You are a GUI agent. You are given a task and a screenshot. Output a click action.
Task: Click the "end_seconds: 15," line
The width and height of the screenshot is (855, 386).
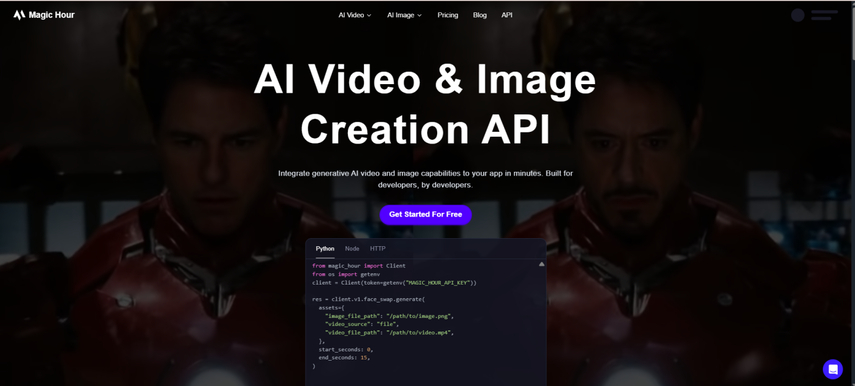(x=345, y=358)
